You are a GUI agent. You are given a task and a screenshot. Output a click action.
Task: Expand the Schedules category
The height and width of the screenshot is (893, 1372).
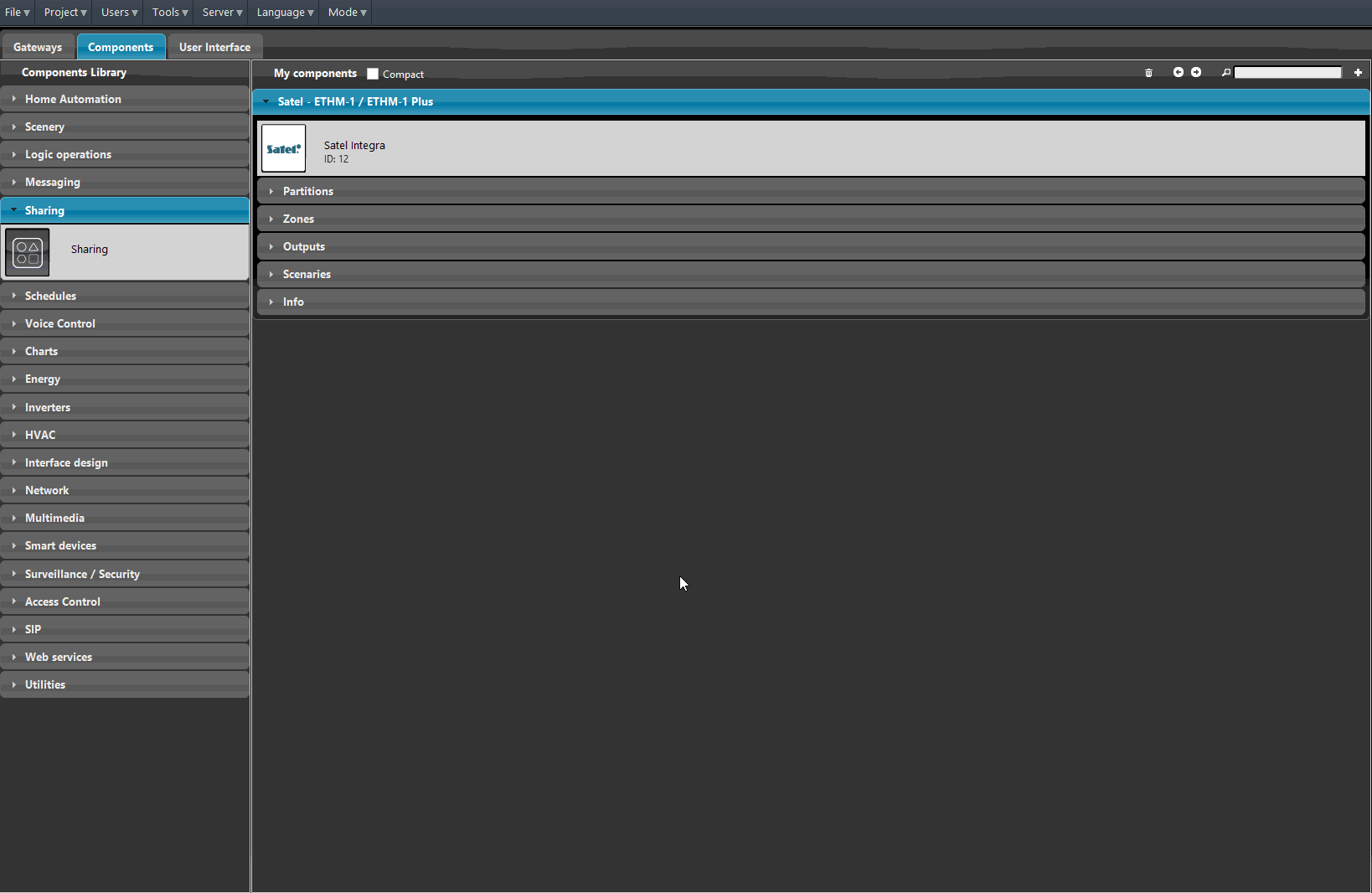click(125, 296)
